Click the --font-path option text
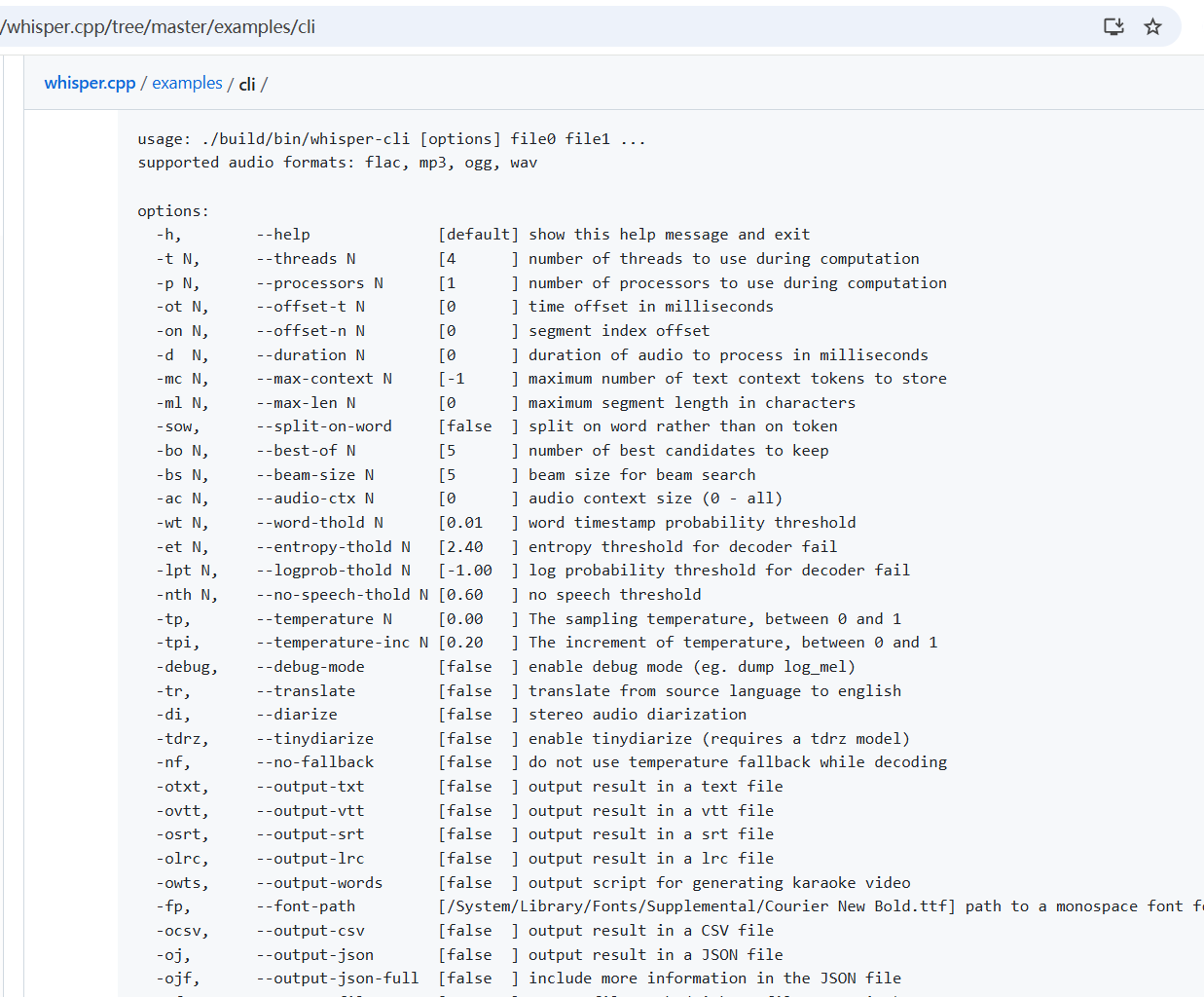 (x=306, y=906)
